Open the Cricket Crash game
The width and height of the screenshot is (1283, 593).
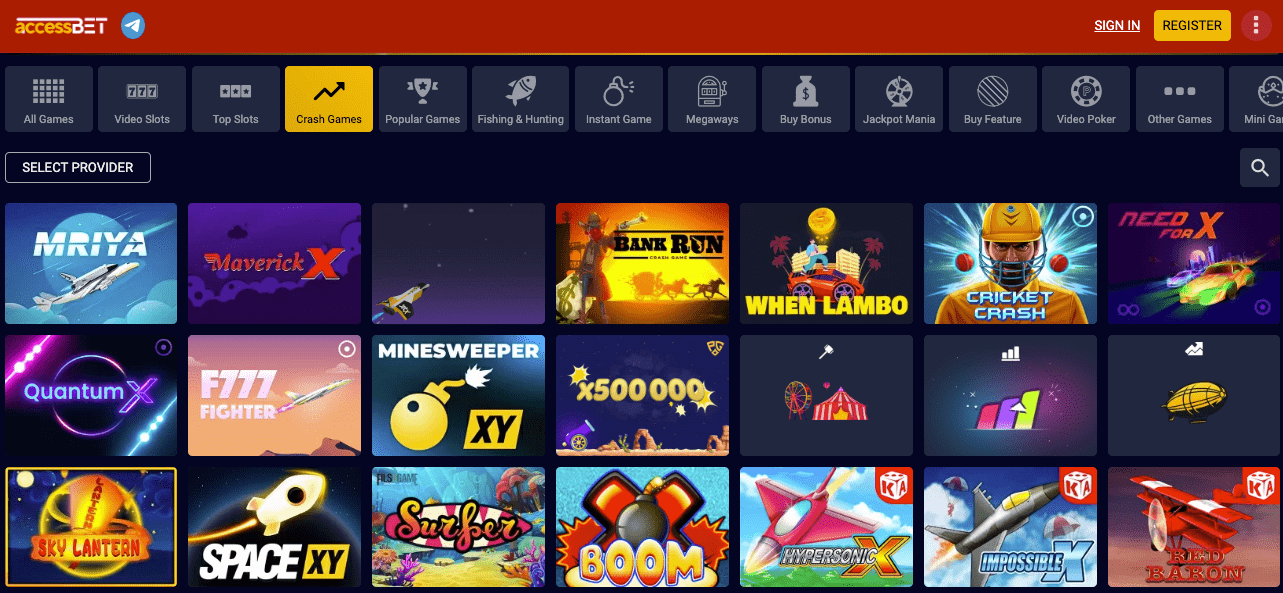point(1010,264)
